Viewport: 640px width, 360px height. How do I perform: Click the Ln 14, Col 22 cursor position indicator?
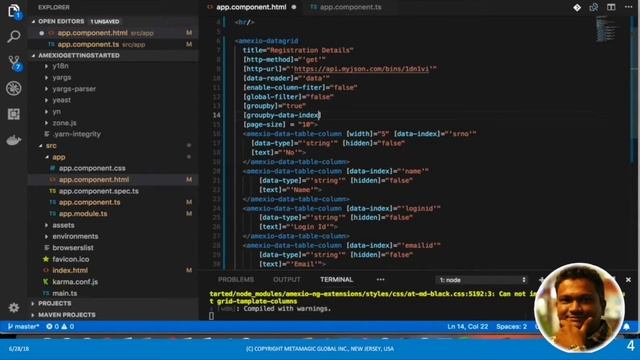click(467, 327)
